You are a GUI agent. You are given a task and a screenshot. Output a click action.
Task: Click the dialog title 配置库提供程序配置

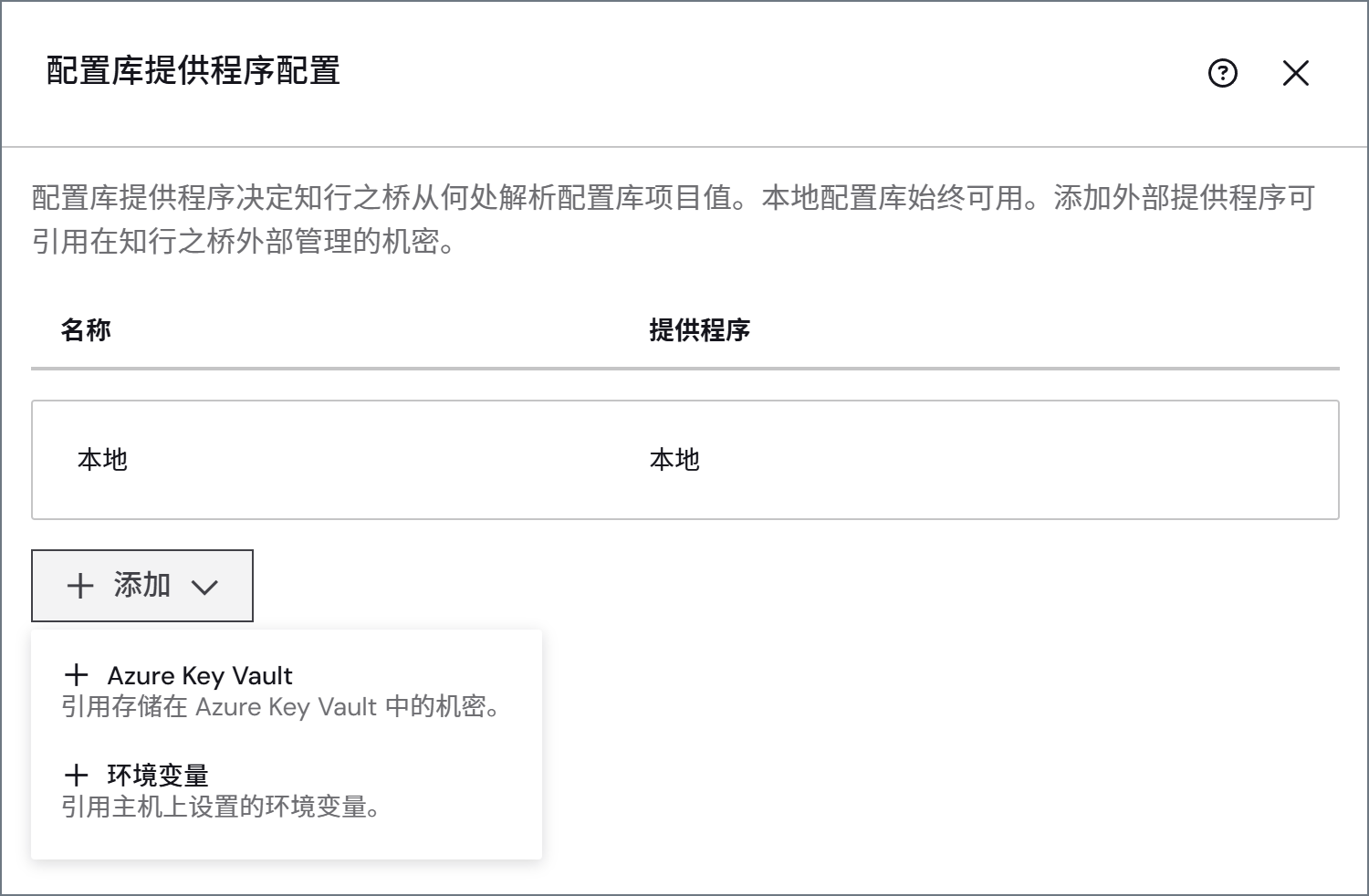click(193, 70)
